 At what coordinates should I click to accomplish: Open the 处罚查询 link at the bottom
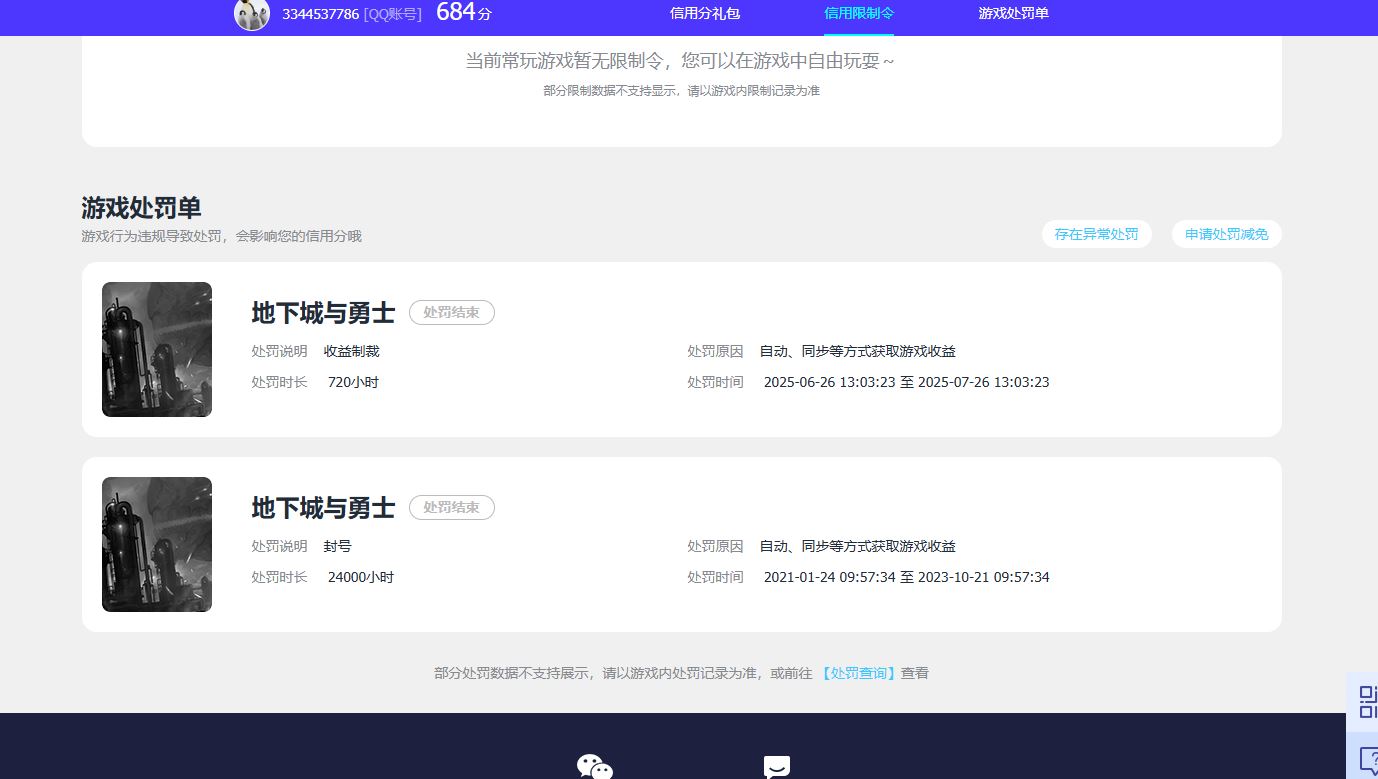pyautogui.click(x=857, y=673)
